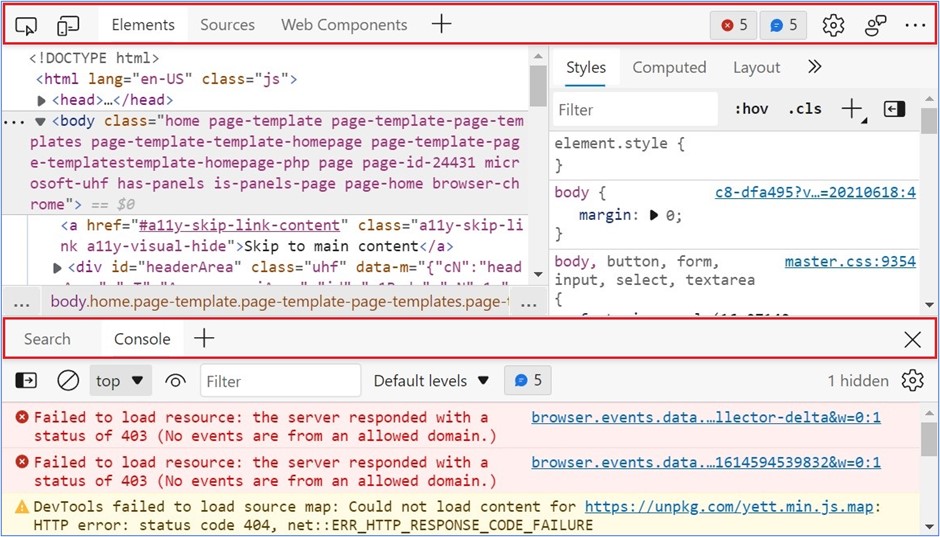Toggle .cls element classes panel
Screen dimensions: 940x537
click(x=805, y=109)
